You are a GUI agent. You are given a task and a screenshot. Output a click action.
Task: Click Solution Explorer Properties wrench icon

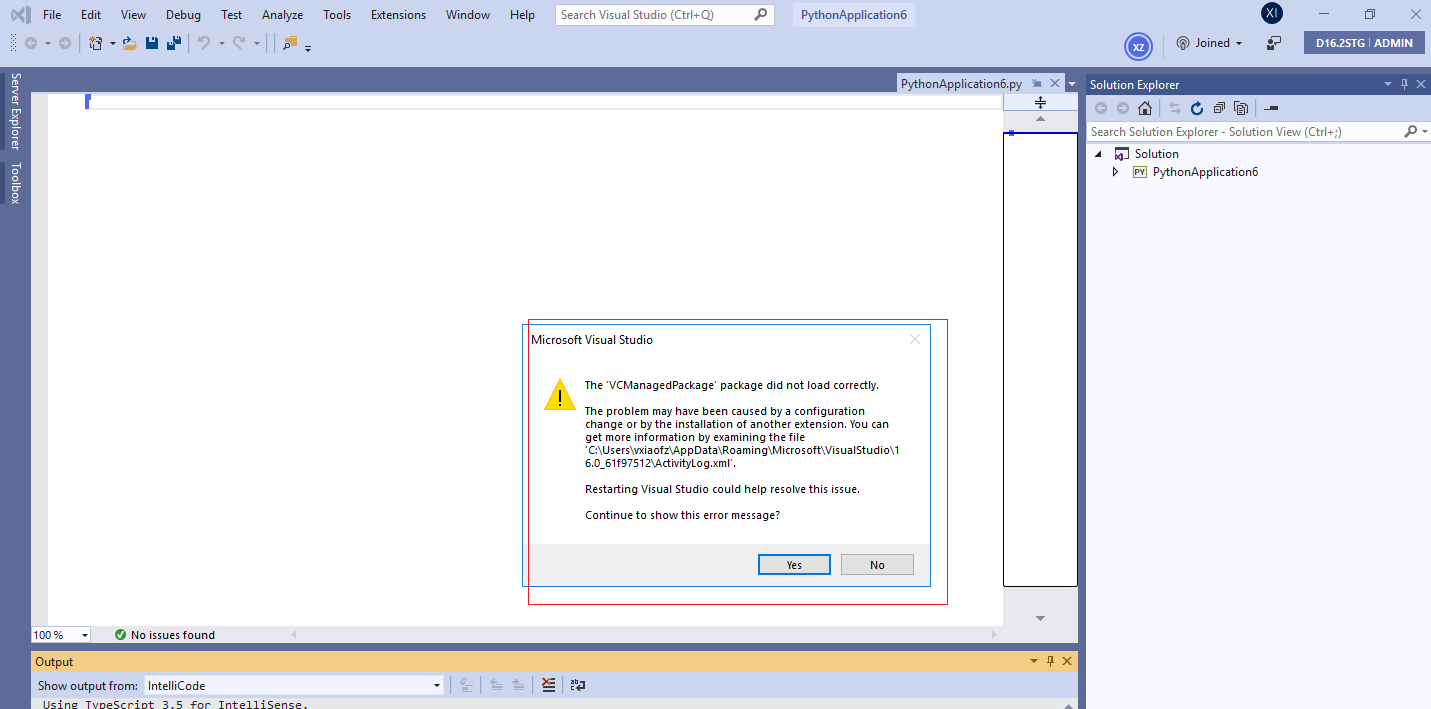click(x=1271, y=108)
